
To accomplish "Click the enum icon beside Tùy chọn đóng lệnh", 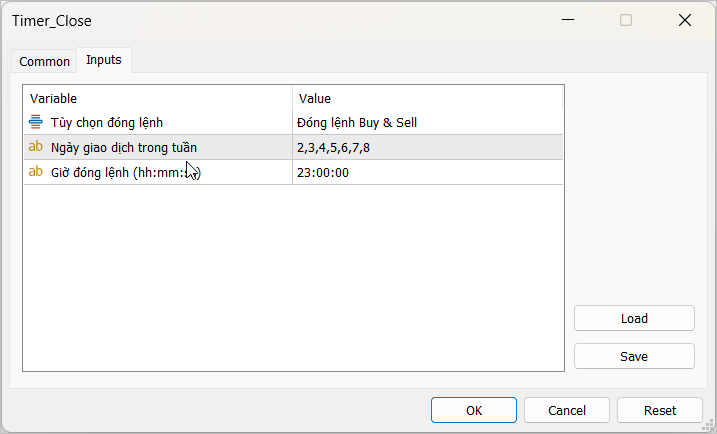I will pos(36,123).
